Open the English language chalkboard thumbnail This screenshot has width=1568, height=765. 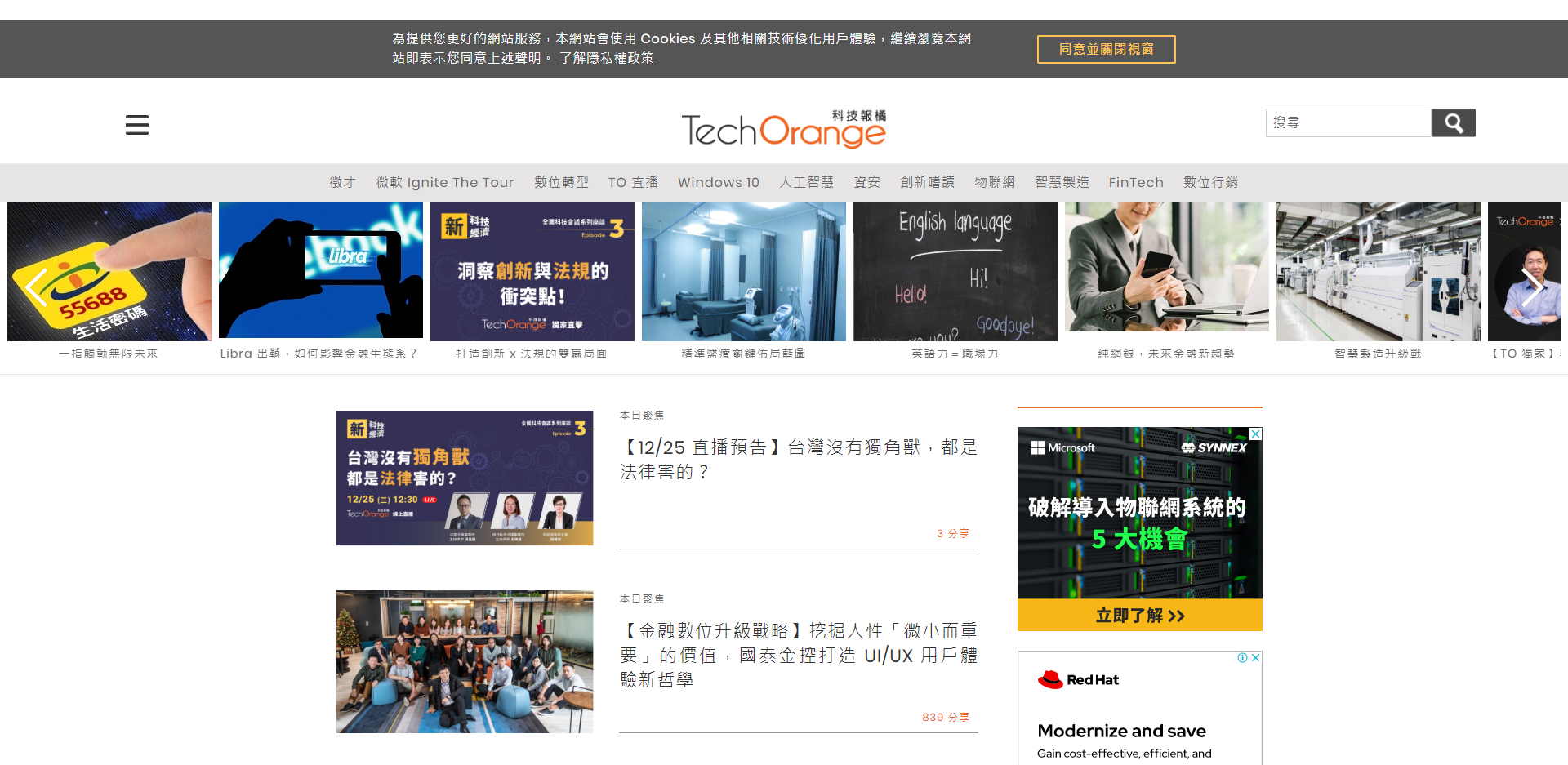pos(955,271)
